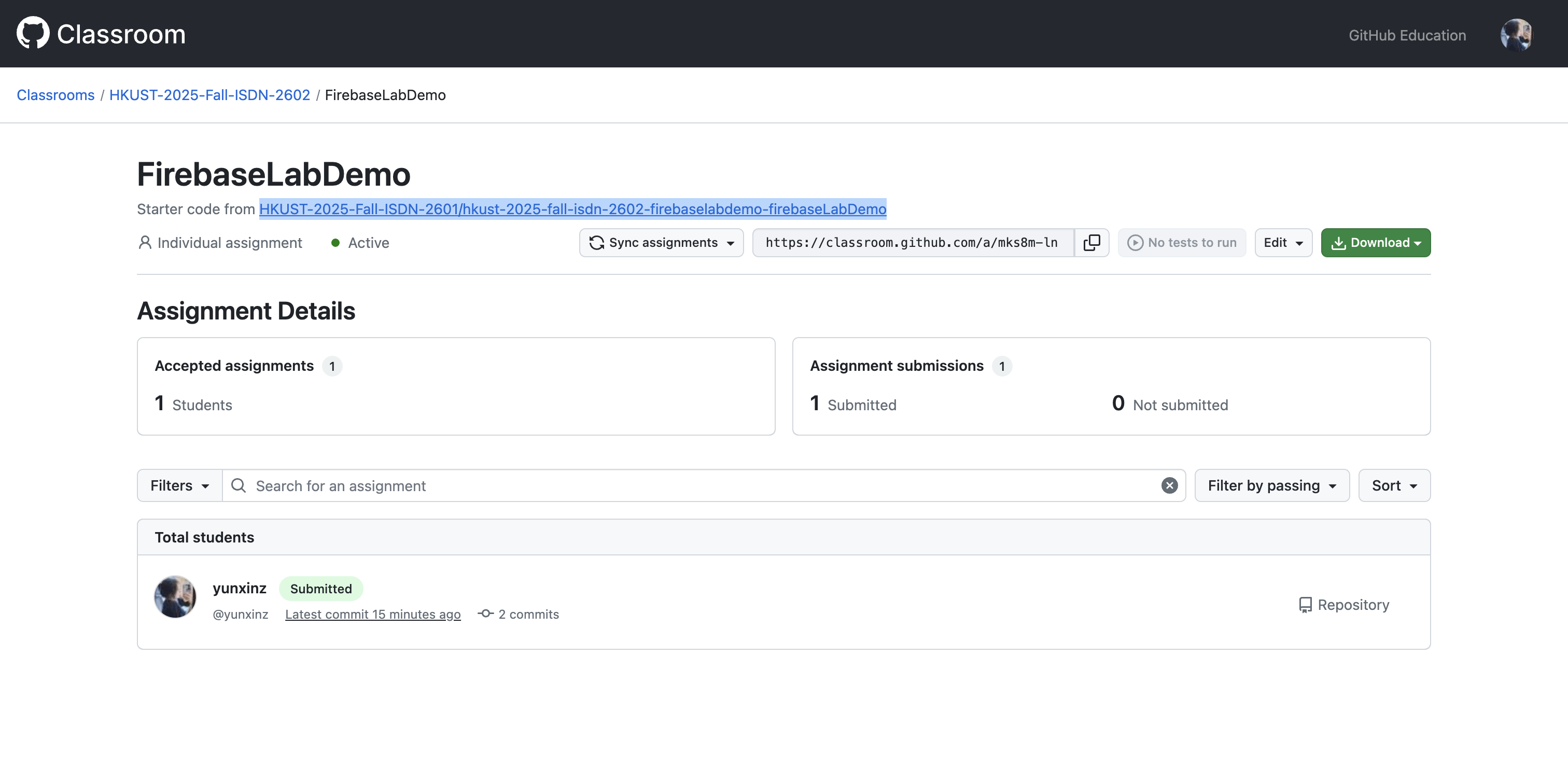Open the Edit dropdown menu

[x=1282, y=242]
